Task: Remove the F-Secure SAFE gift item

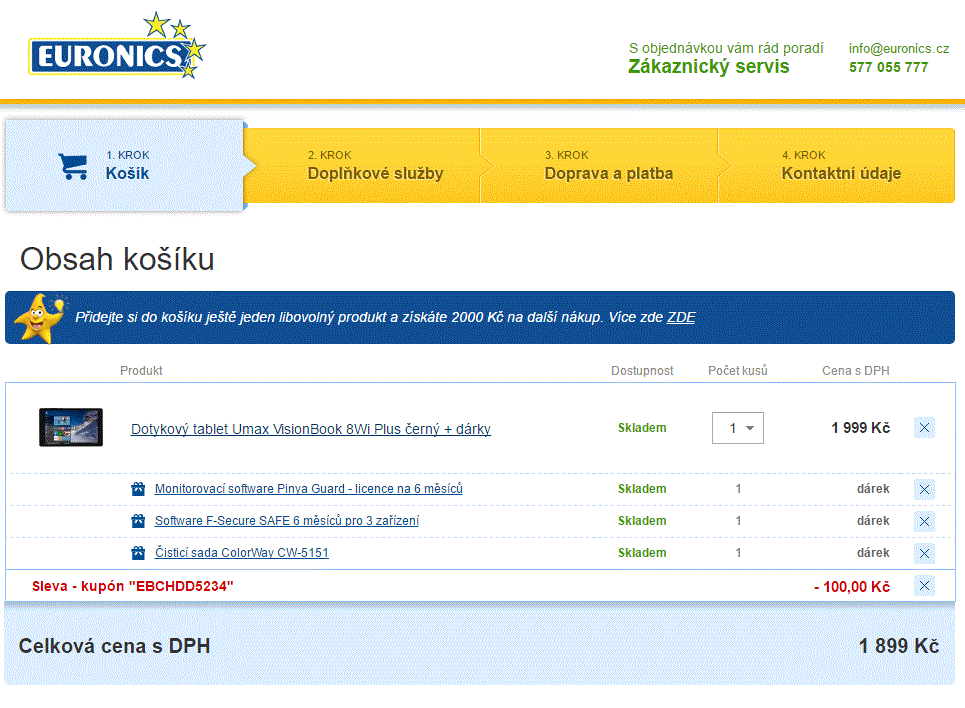Action: click(x=924, y=521)
